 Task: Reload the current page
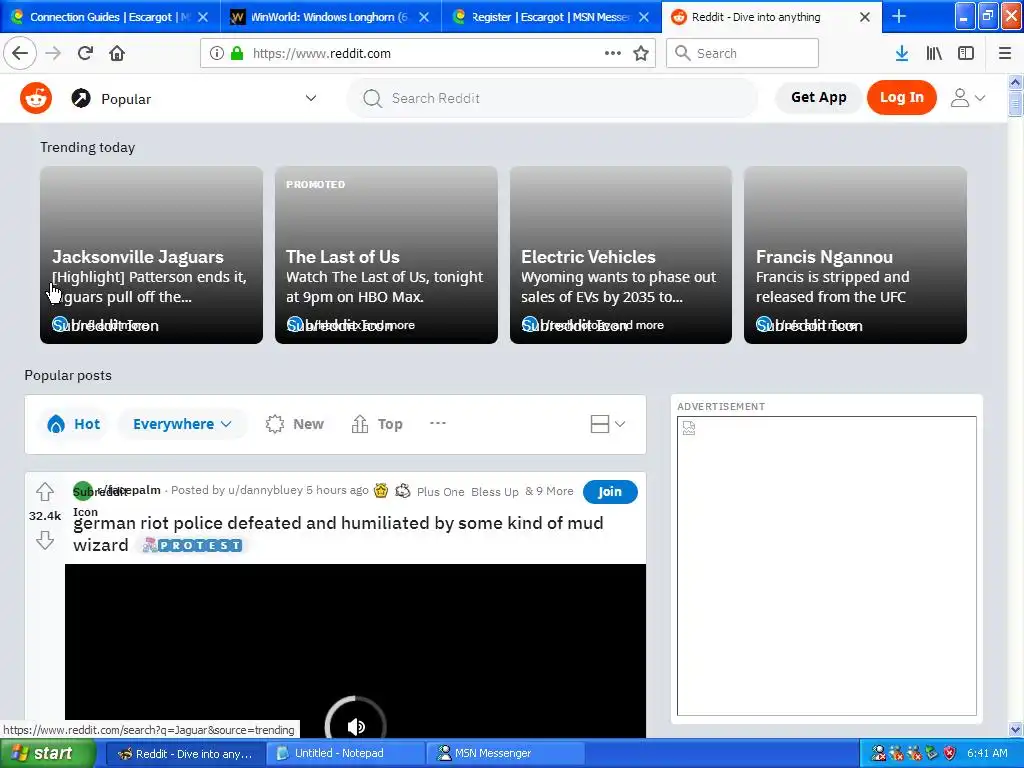click(86, 53)
